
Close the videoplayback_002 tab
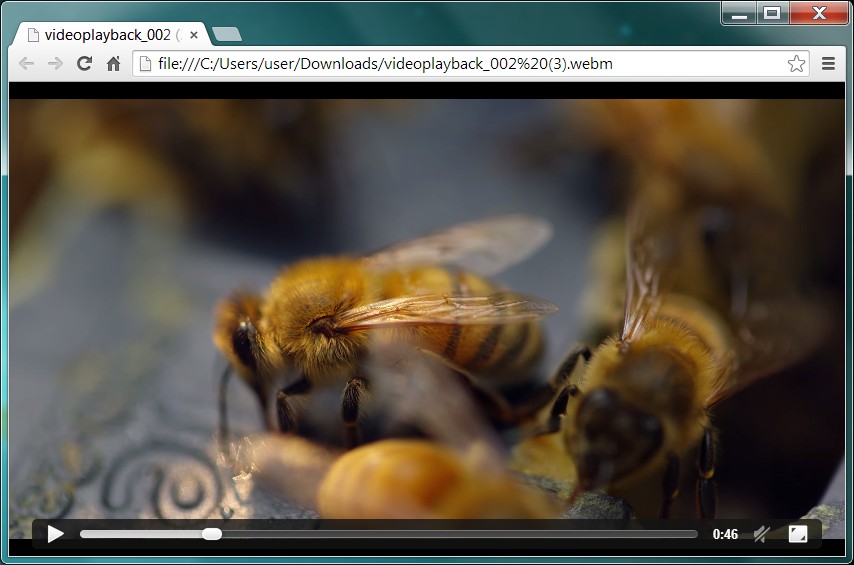coord(194,35)
